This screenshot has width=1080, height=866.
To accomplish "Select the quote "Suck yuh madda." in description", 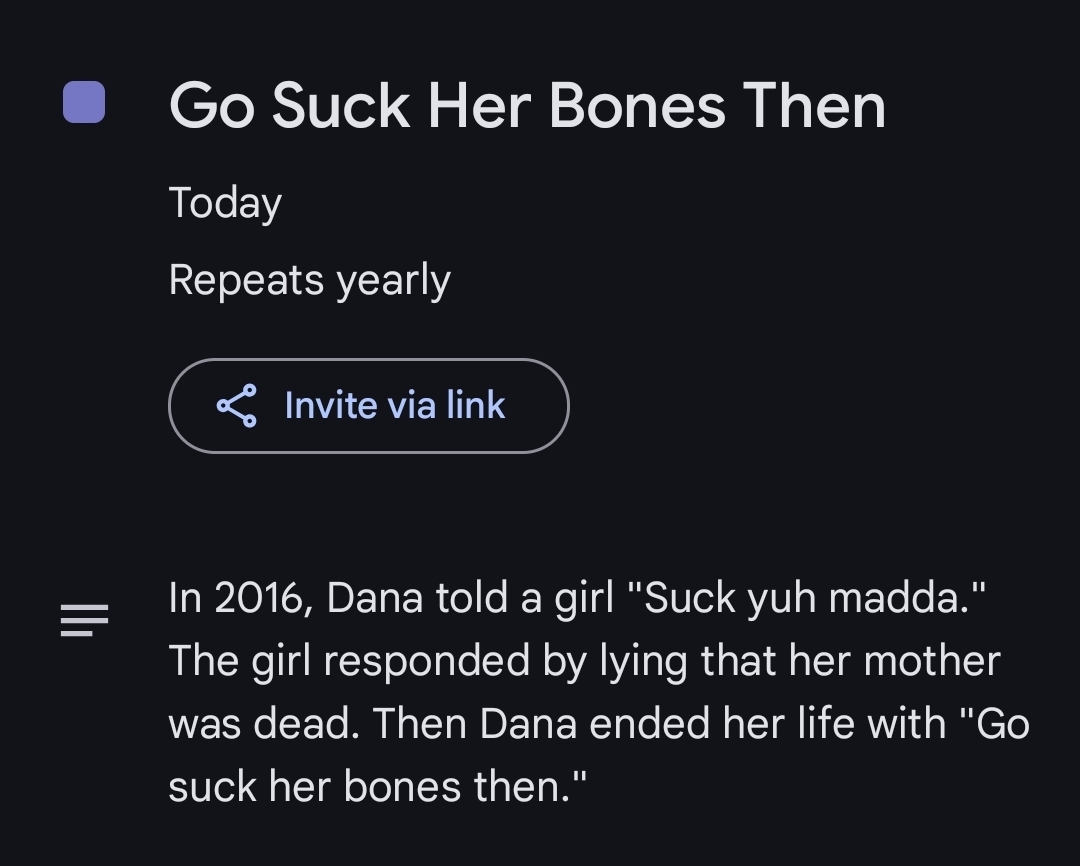I will coord(806,598).
